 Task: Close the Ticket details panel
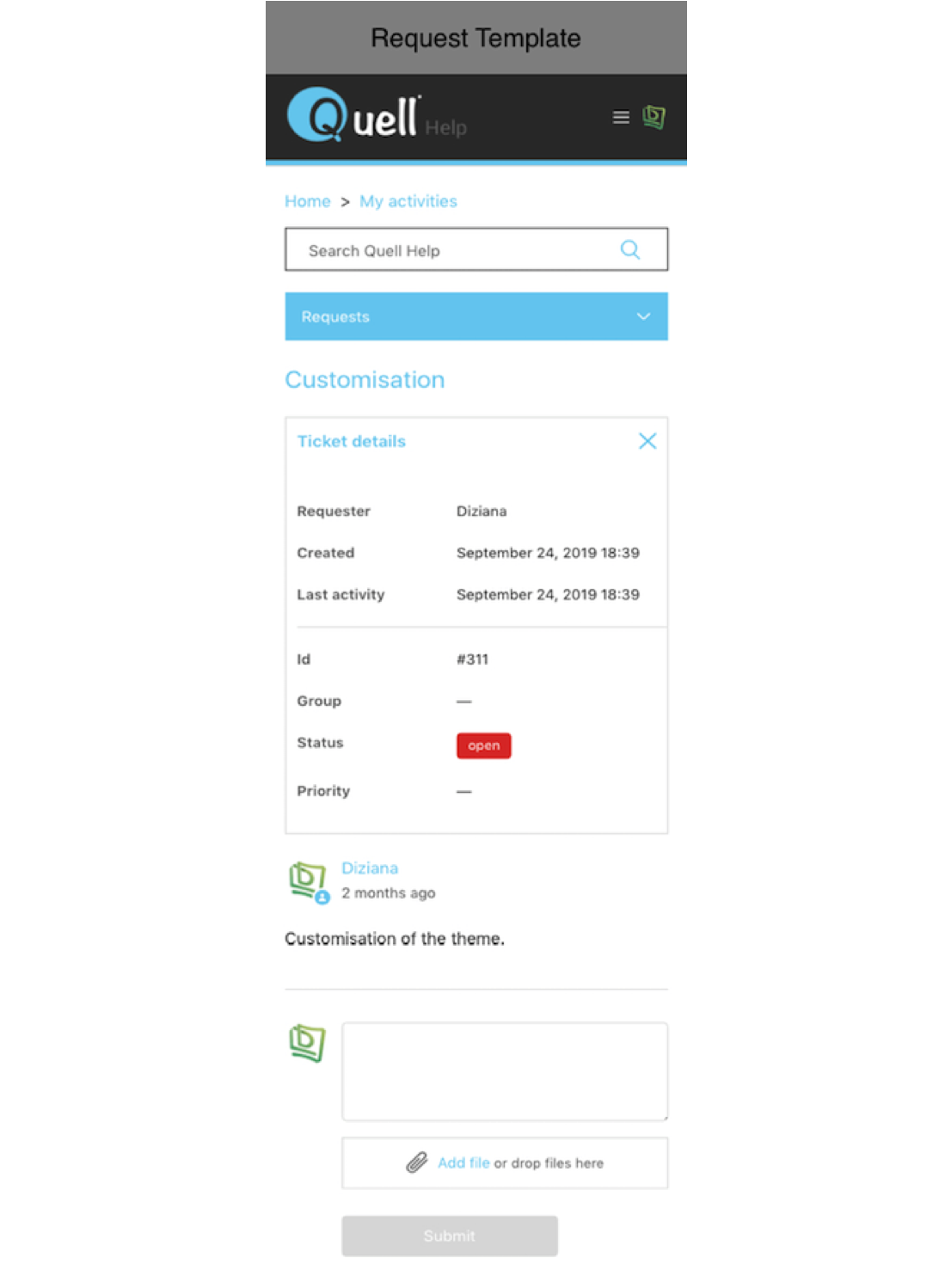647,441
